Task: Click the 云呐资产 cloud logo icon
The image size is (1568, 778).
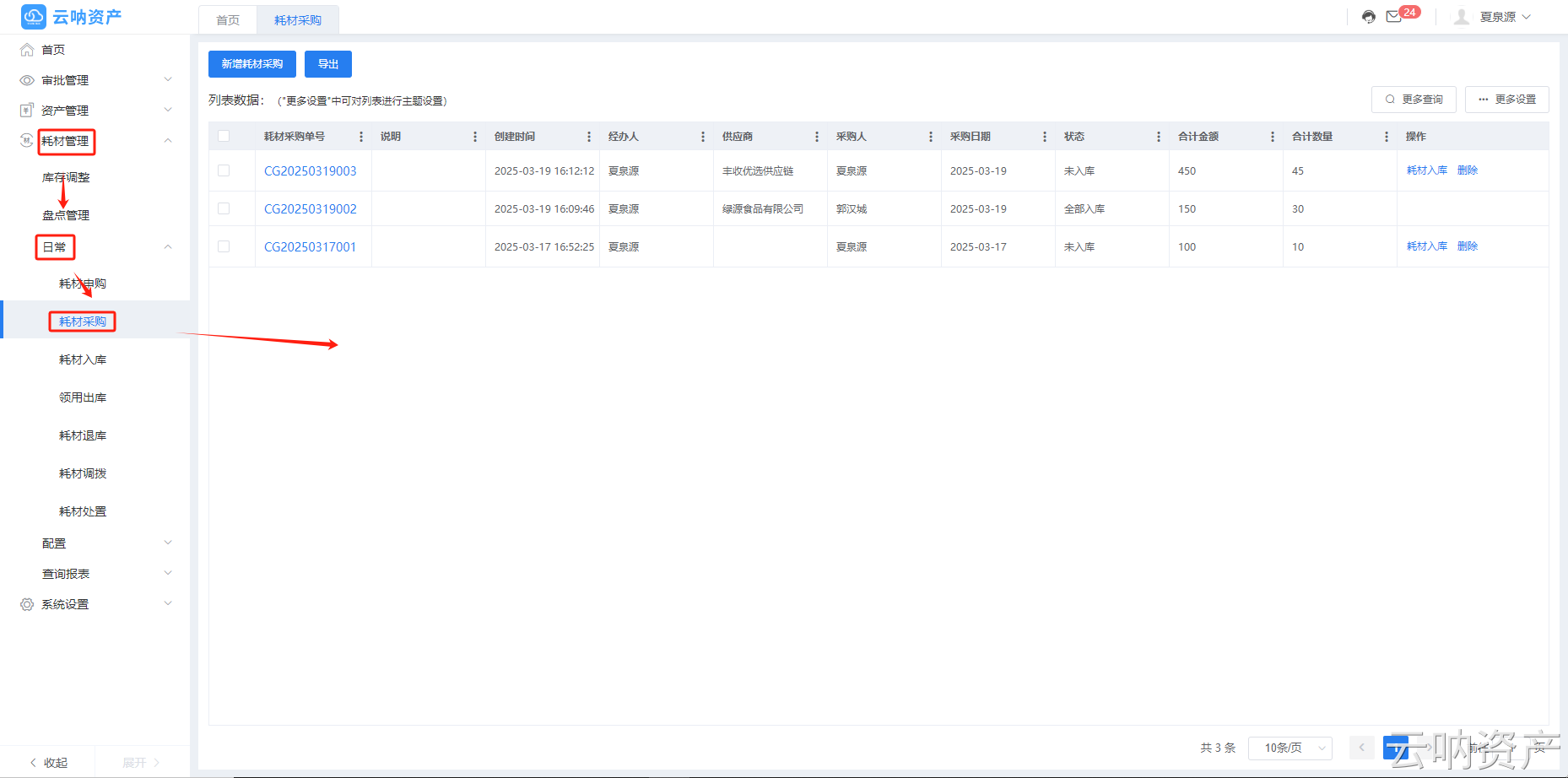Action: (34, 17)
